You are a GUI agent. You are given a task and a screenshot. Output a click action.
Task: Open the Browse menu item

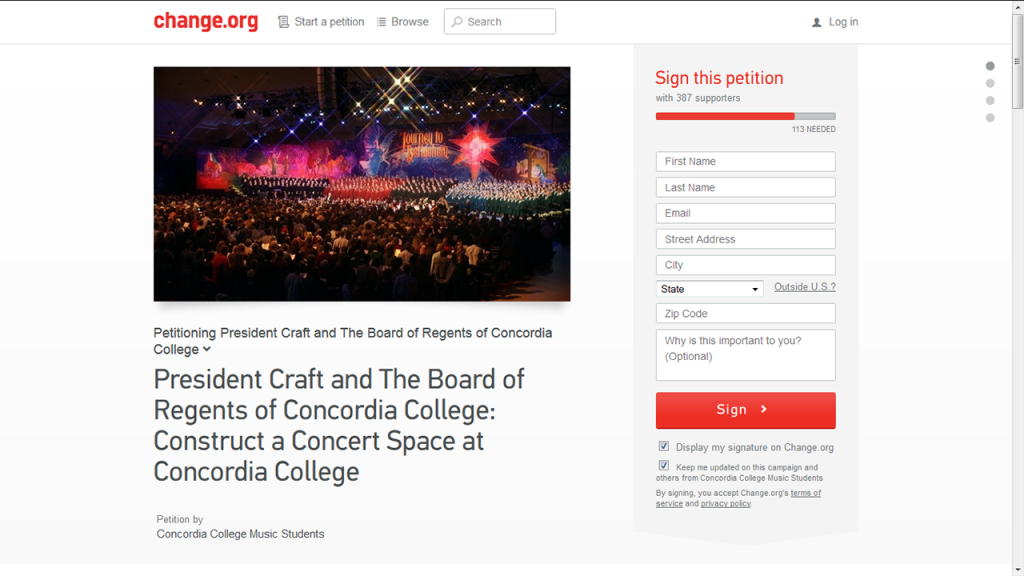point(410,22)
